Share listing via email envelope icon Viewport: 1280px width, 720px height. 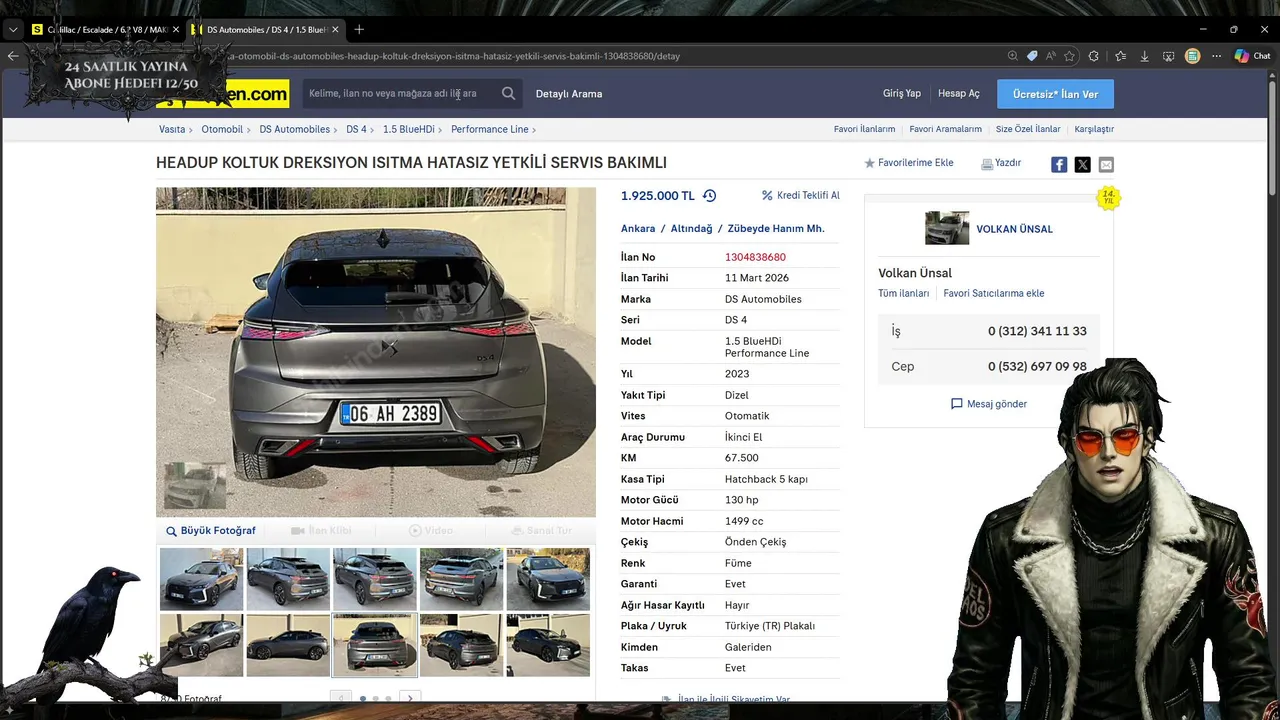(1106, 165)
